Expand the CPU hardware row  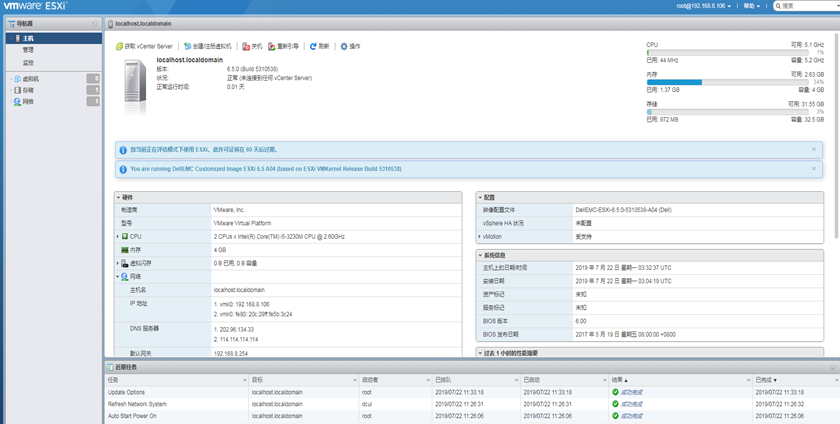[x=118, y=236]
